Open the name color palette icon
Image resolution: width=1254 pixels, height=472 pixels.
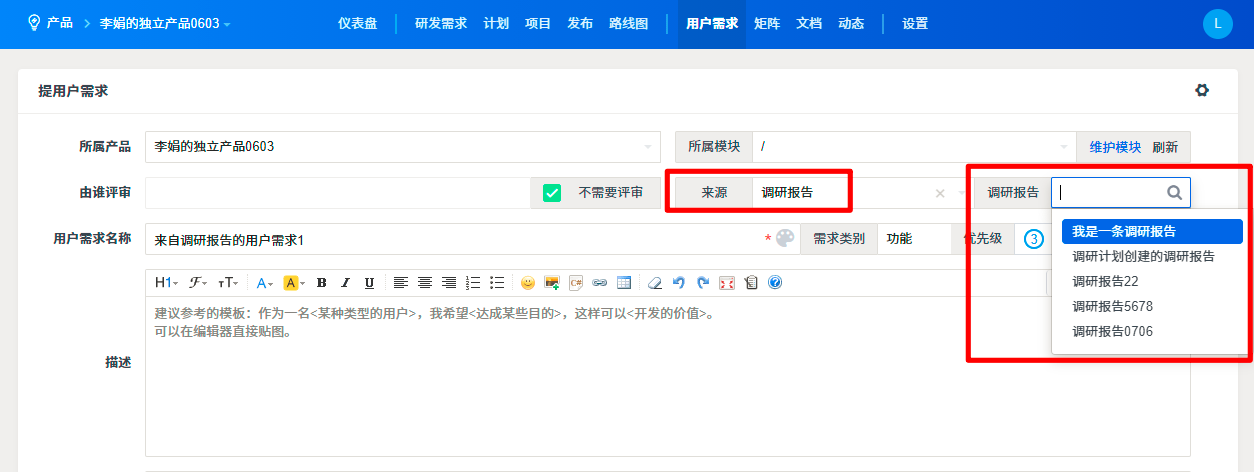[785, 238]
